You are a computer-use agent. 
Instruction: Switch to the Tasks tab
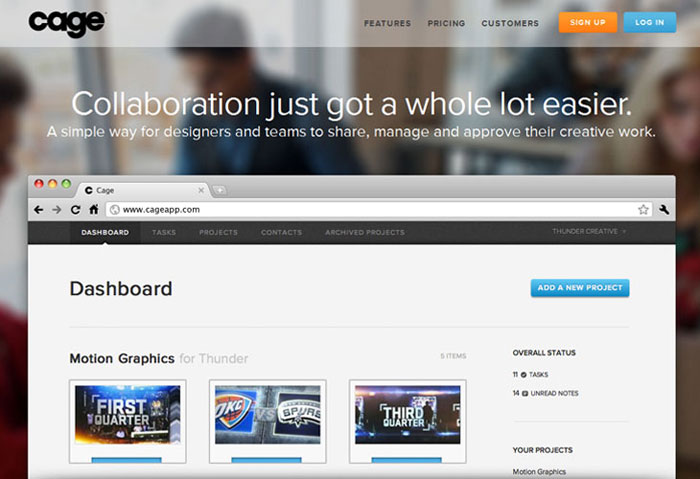click(x=164, y=233)
